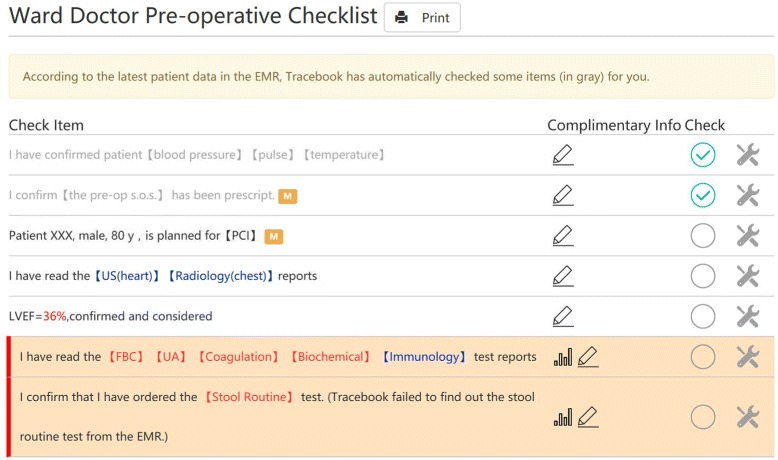Click the Print button

tap(422, 18)
